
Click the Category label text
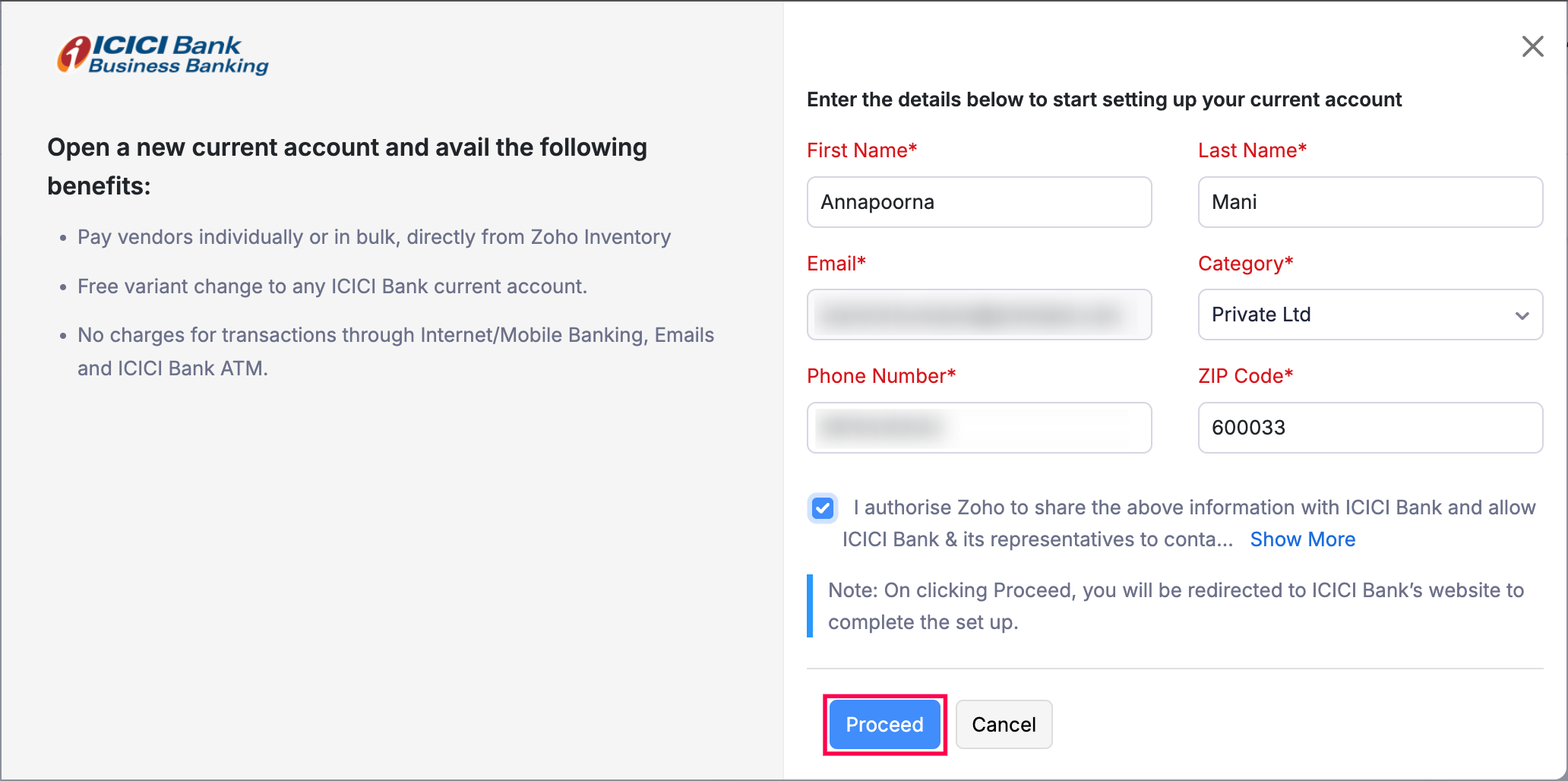1245,264
